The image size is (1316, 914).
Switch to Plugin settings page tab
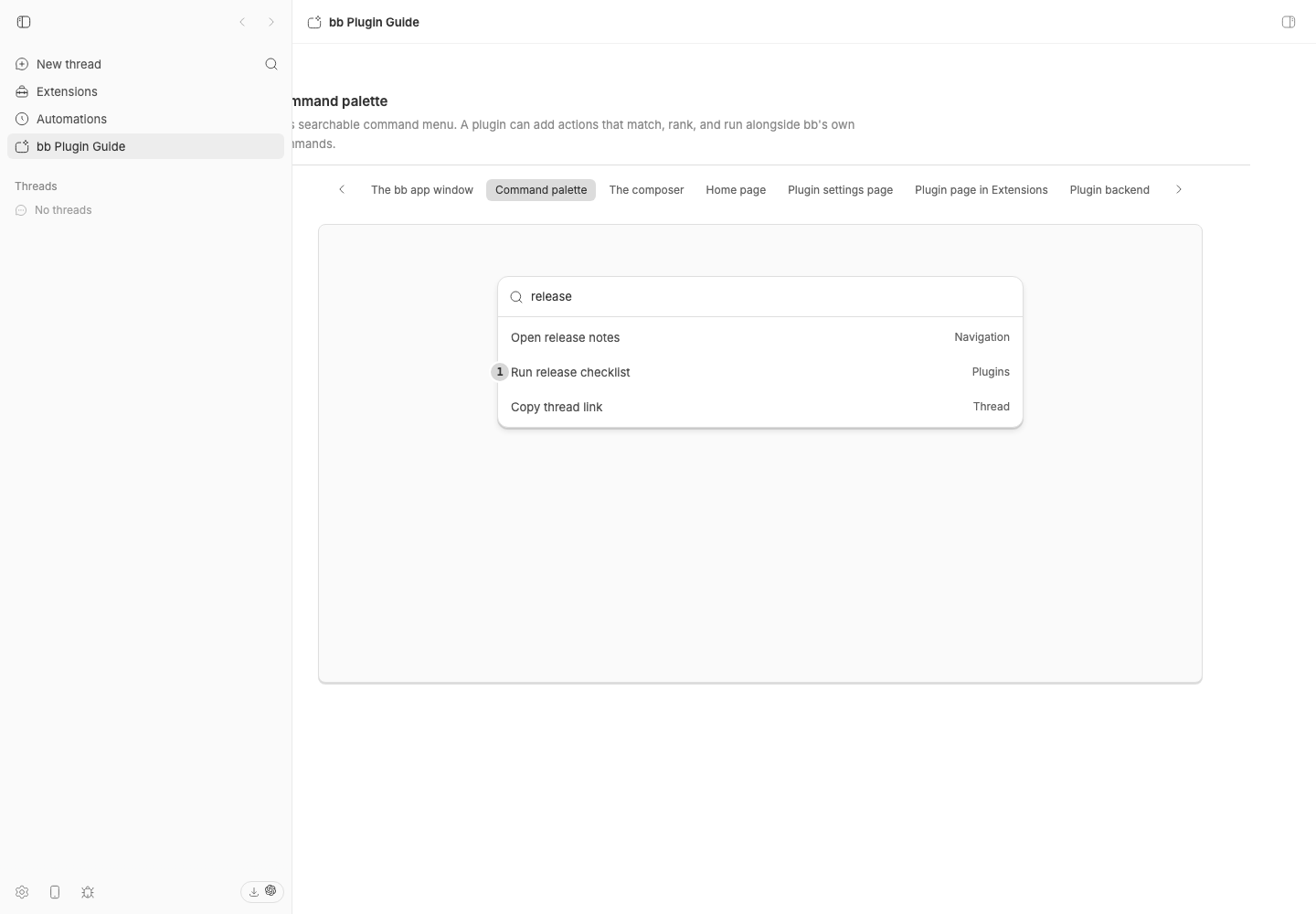[x=840, y=190]
